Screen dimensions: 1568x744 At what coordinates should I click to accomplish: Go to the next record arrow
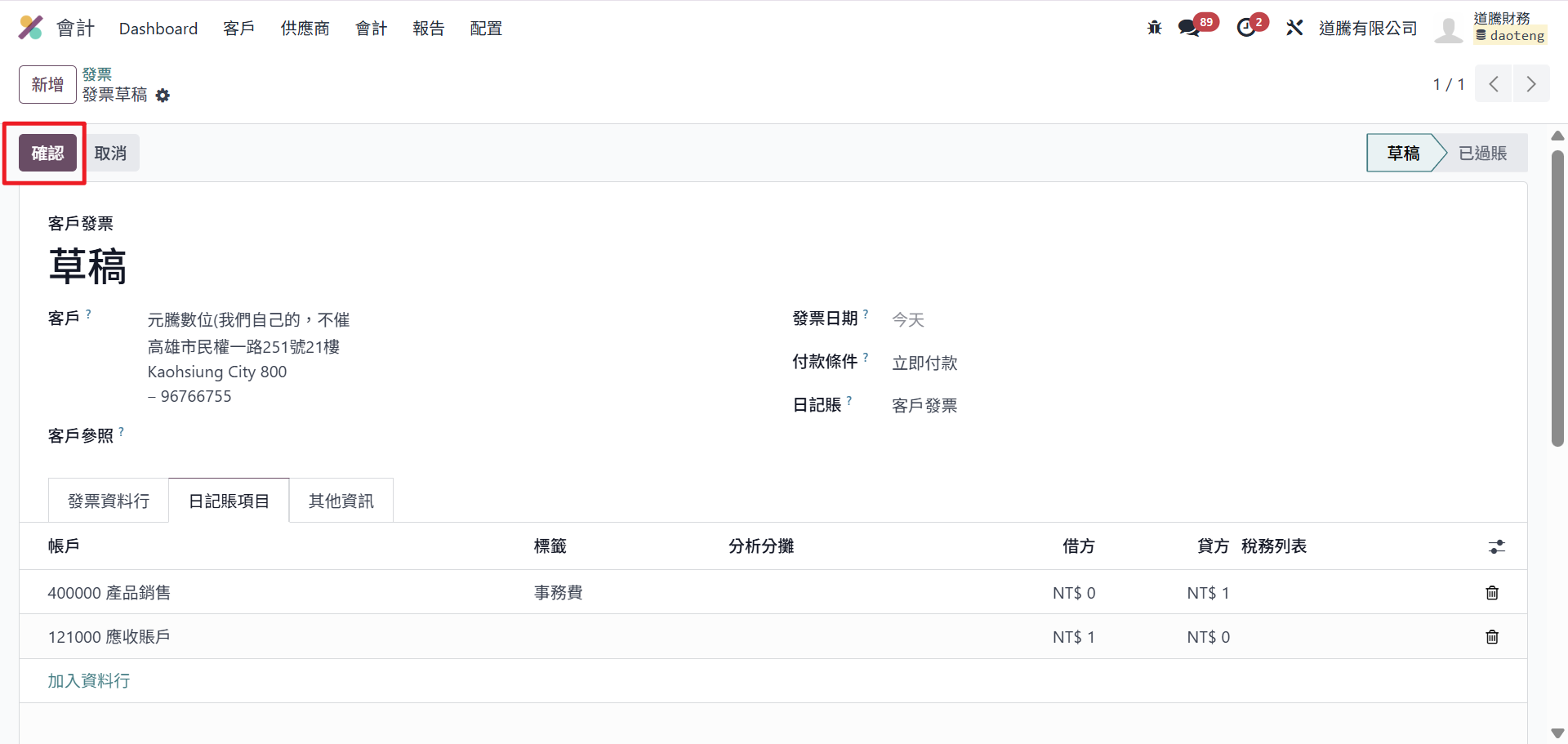point(1531,84)
